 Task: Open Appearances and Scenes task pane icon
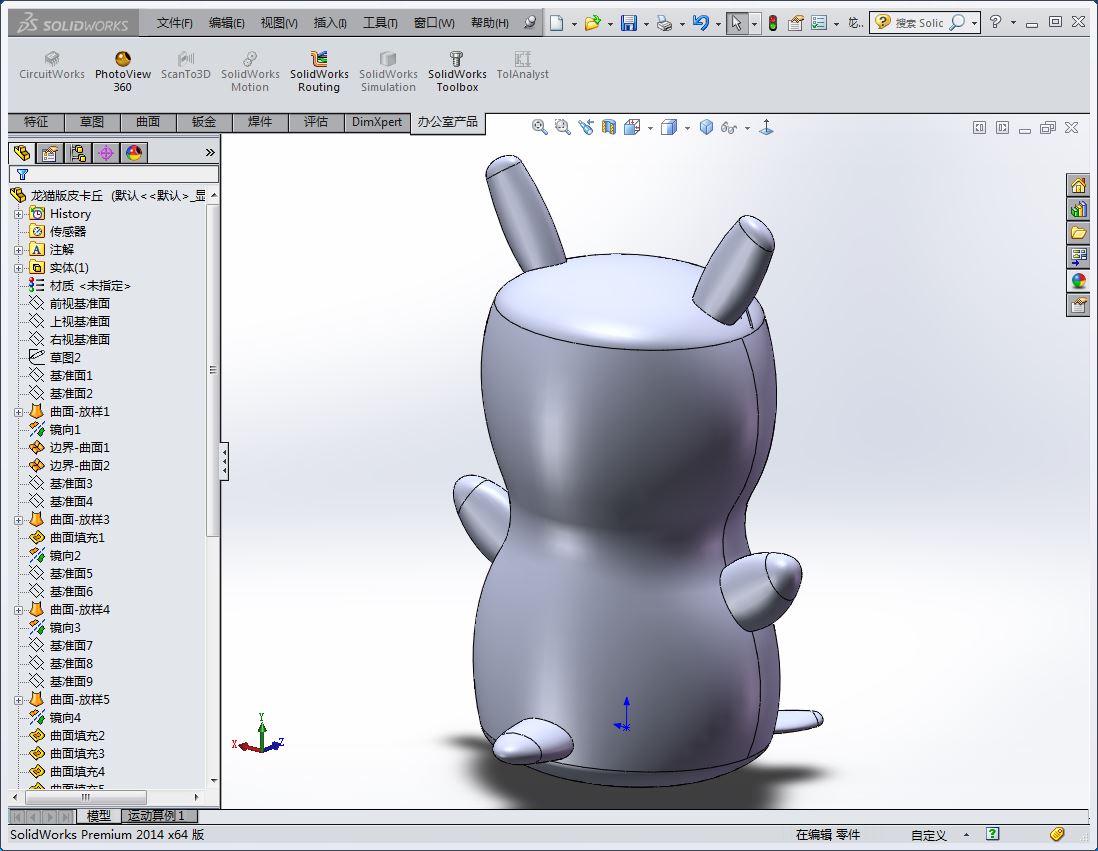pos(1078,281)
